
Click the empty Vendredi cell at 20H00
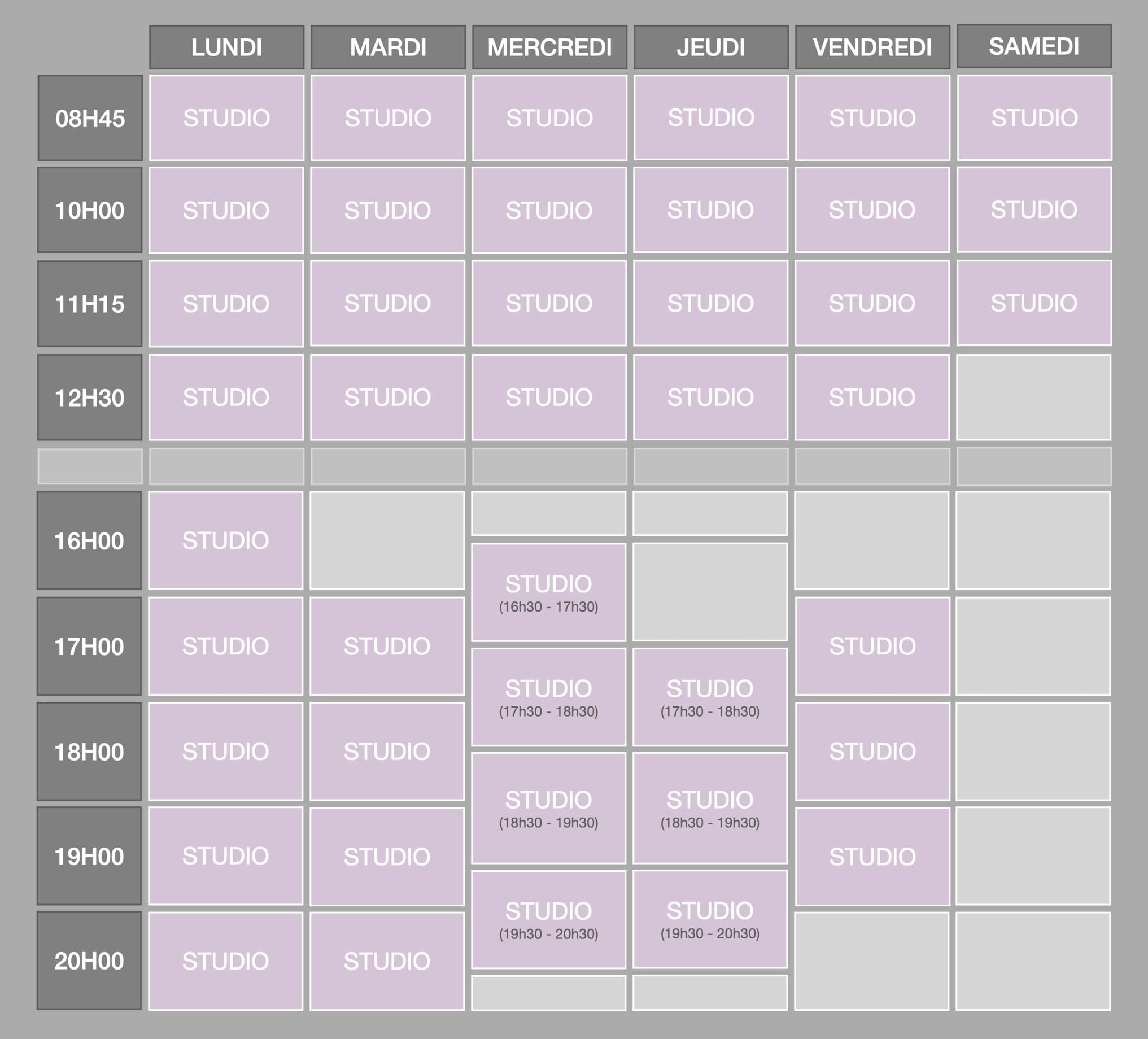click(872, 961)
